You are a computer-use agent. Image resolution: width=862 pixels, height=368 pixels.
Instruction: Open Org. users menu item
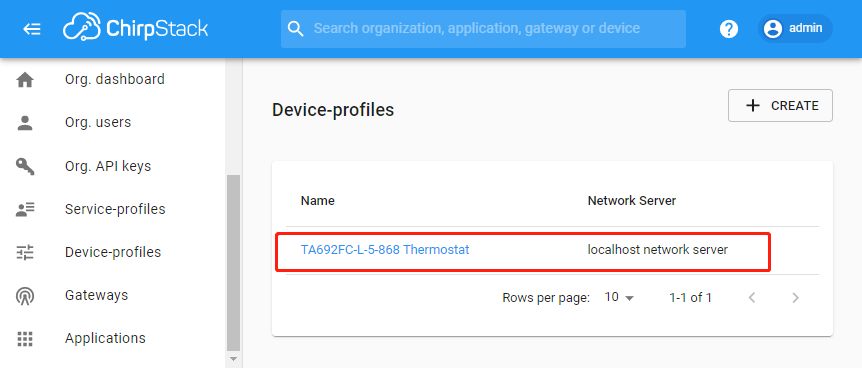(113, 122)
